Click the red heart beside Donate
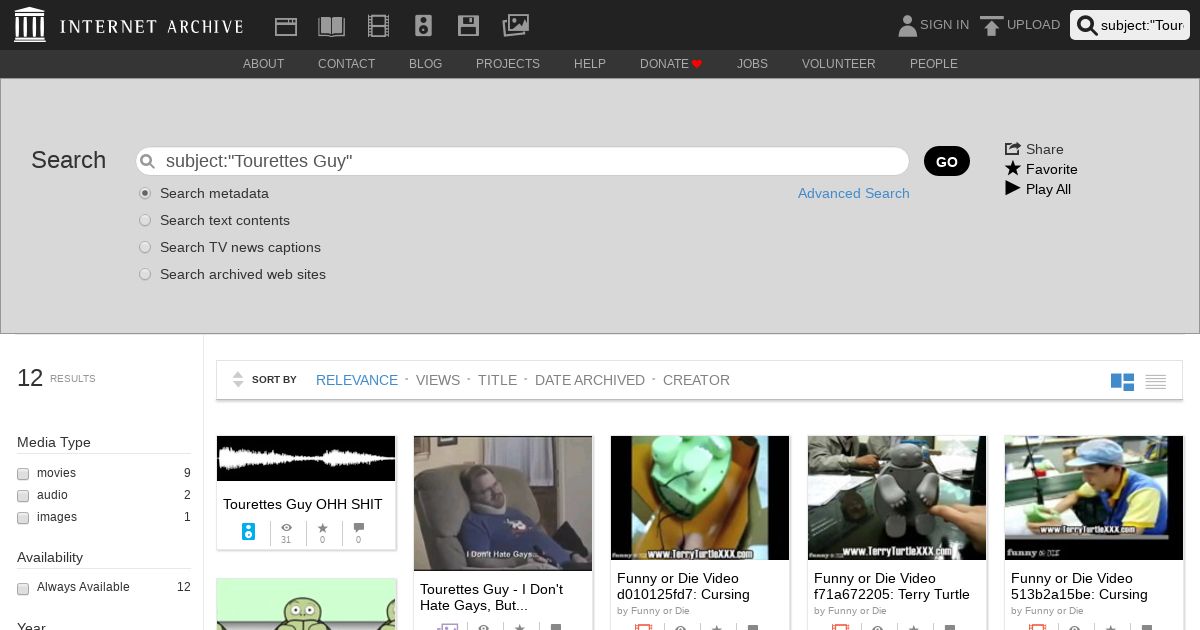Screen dimensions: 1200x630 (x=697, y=64)
